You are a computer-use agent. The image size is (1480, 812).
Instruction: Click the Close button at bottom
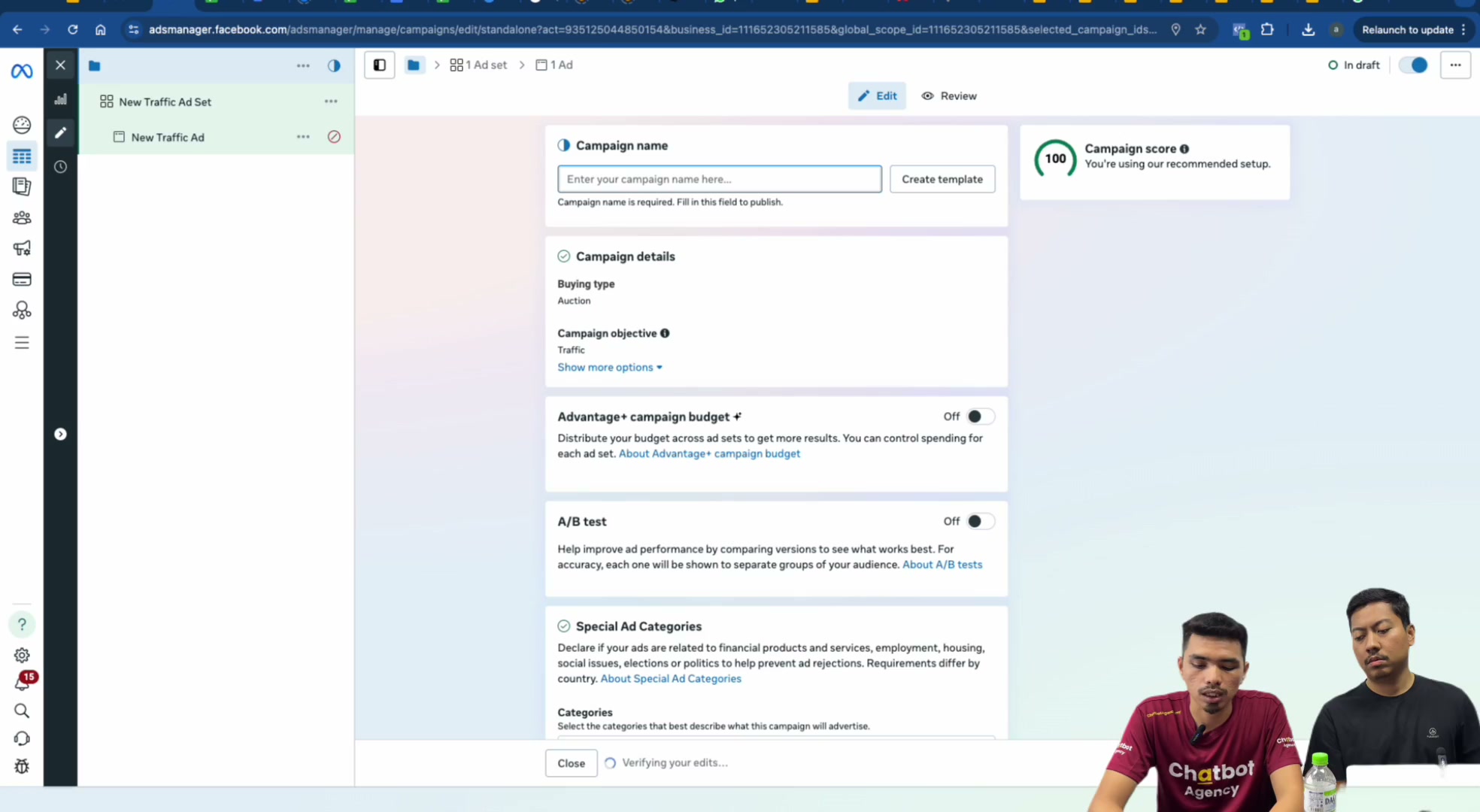[x=571, y=763]
